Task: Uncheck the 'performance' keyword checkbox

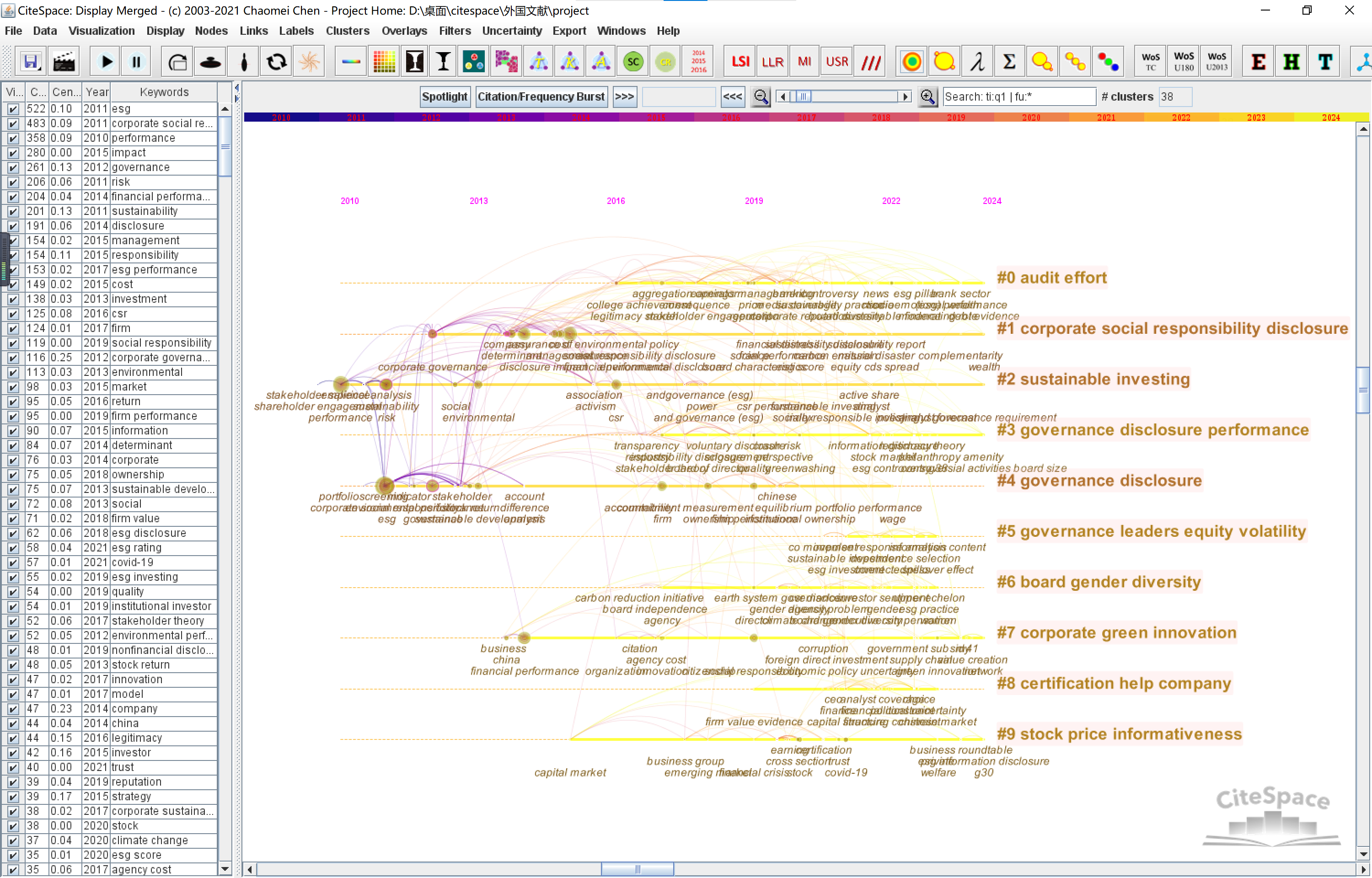Action: (12, 138)
